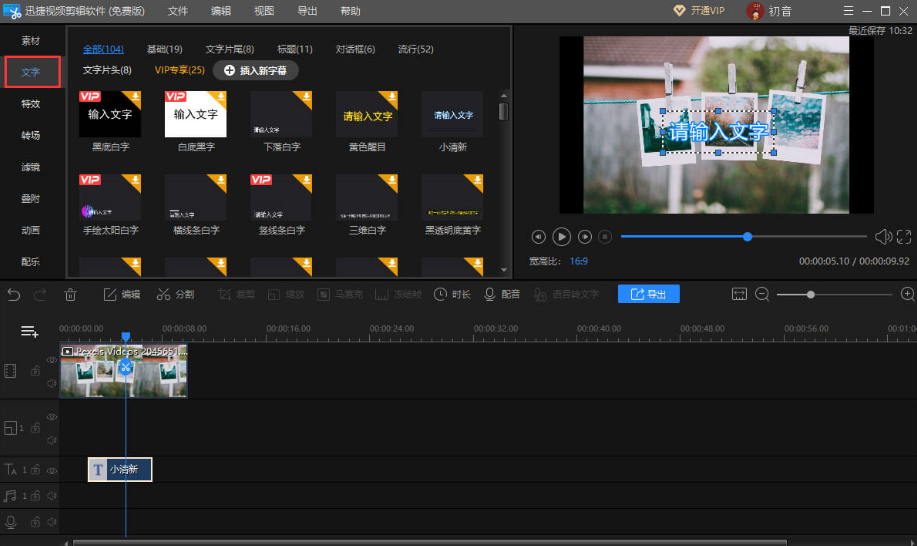Image resolution: width=917 pixels, height=546 pixels.
Task: Toggle eye visibility of the video track
Action: (x=52, y=361)
